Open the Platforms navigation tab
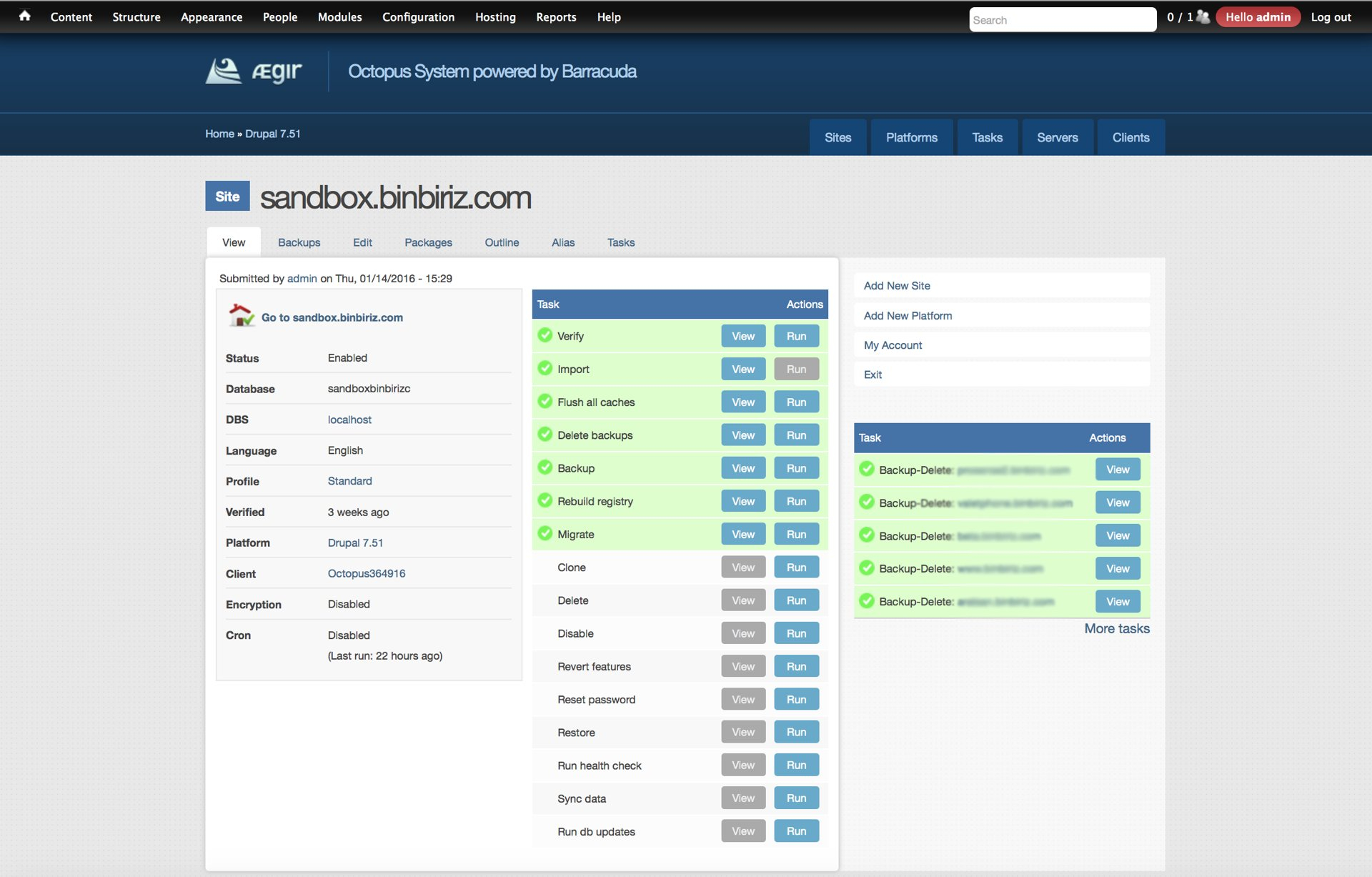Viewport: 1372px width, 877px height. coord(911,137)
